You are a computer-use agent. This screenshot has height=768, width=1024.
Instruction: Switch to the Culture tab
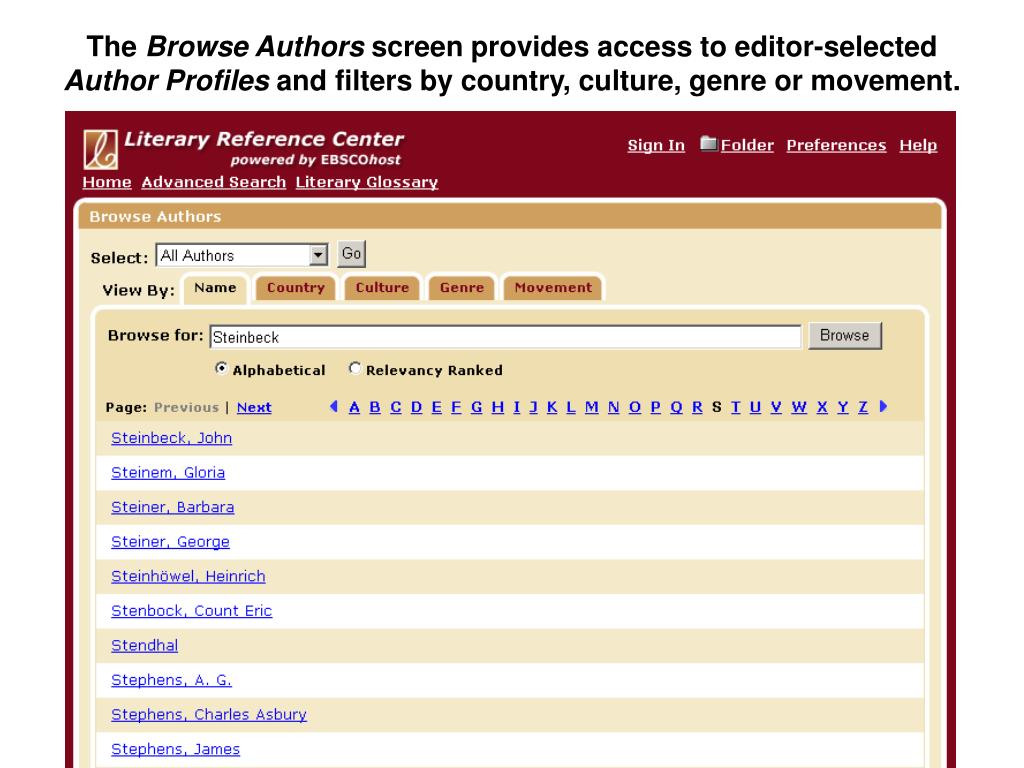pyautogui.click(x=382, y=288)
